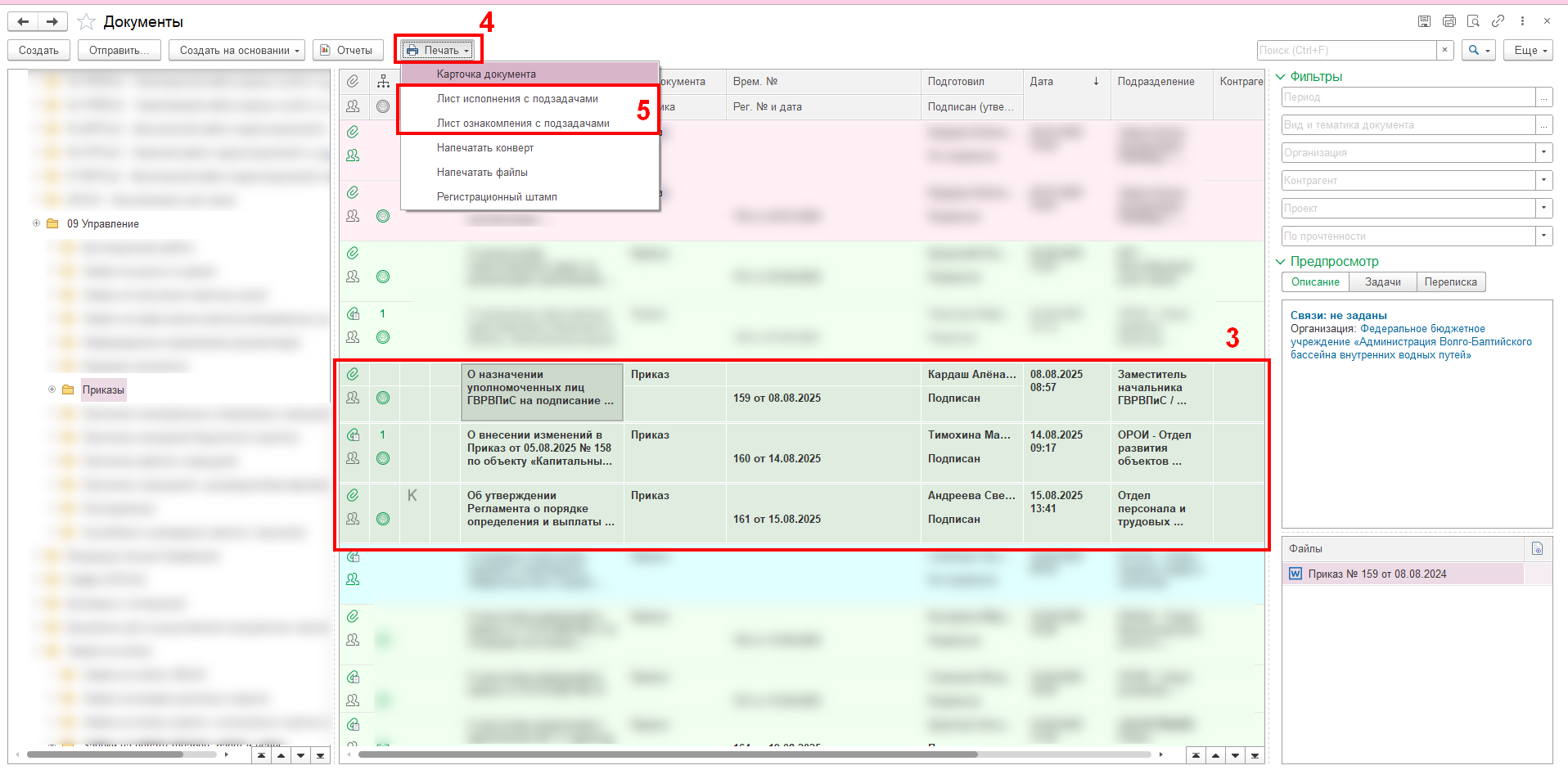Switch to the Задачи preview tab
The image size is (1568, 770).
point(1382,282)
